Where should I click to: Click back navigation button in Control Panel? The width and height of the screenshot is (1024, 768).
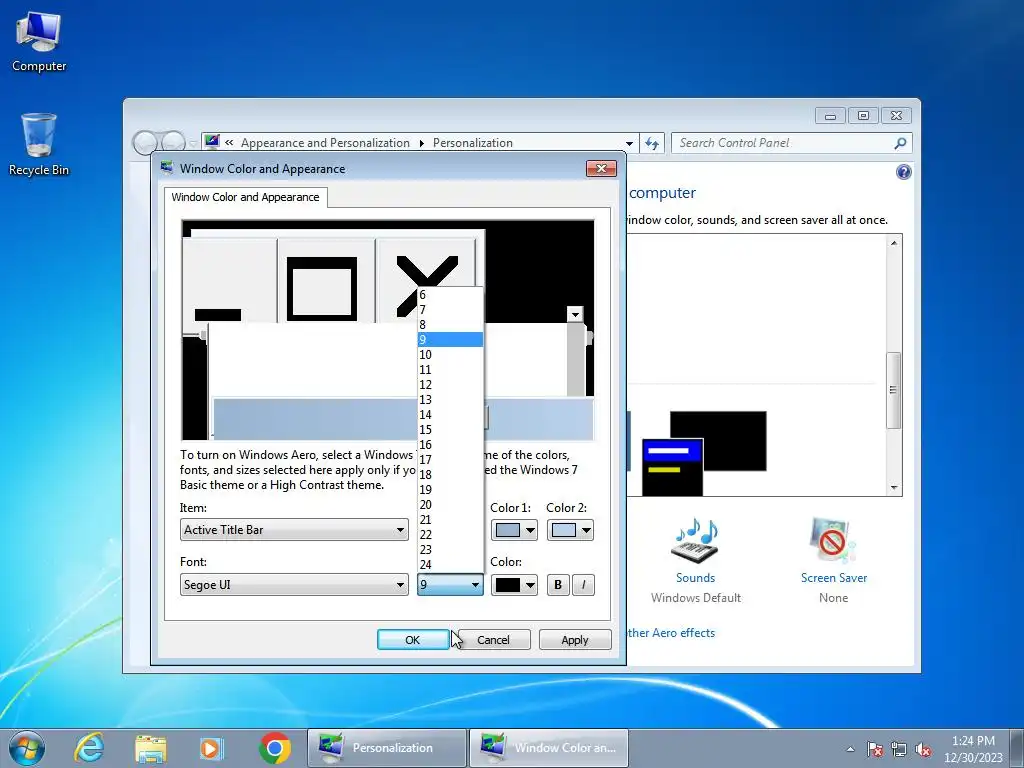pos(146,142)
